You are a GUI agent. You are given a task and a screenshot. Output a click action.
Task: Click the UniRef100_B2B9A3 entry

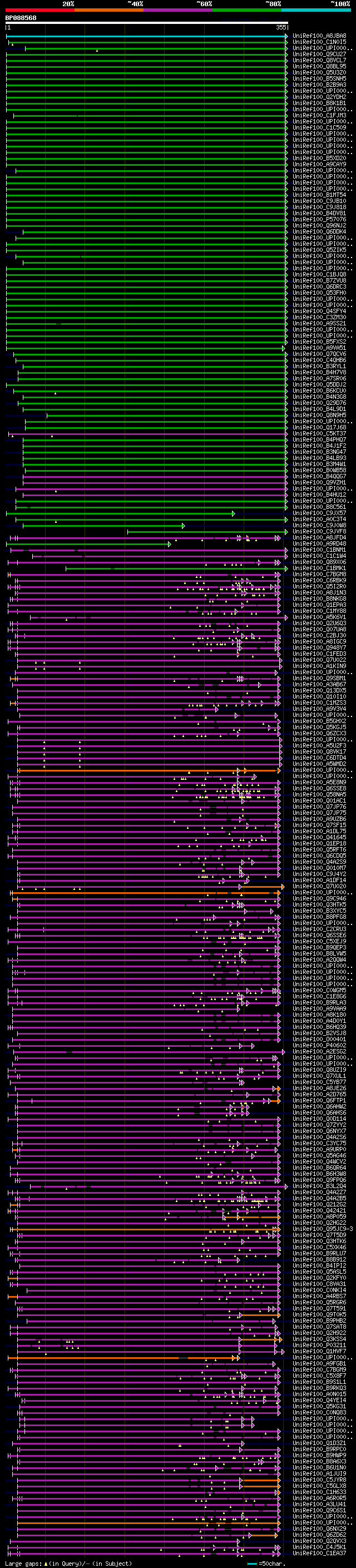319,85
